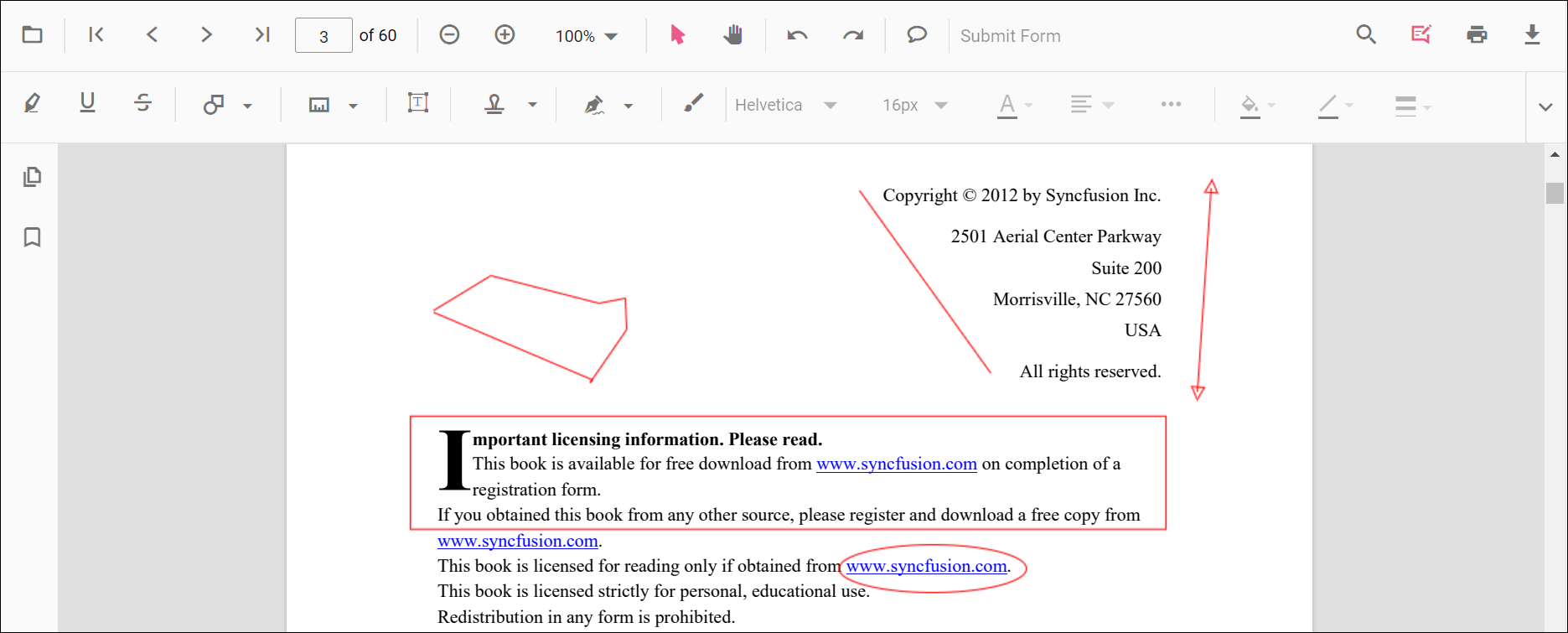Image resolution: width=1568 pixels, height=633 pixels.
Task: Open the page thumbnails panel
Action: [x=32, y=177]
